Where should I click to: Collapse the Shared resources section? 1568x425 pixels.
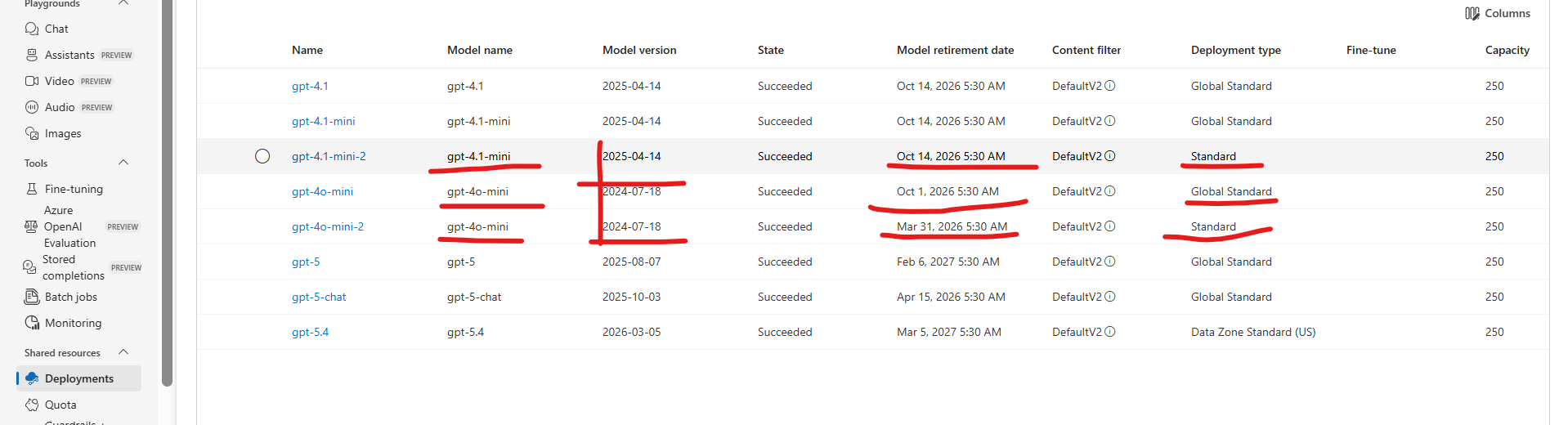click(x=123, y=352)
